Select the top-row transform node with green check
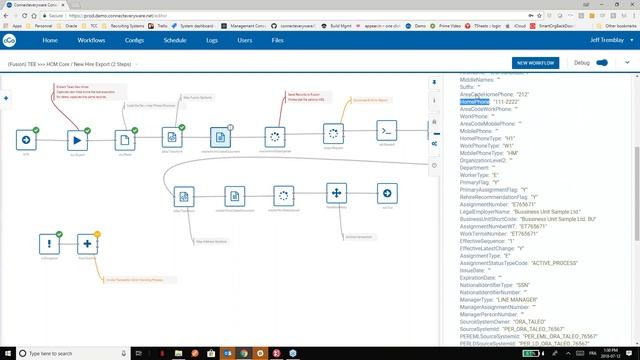The width and height of the screenshot is (640, 360). pos(172,138)
